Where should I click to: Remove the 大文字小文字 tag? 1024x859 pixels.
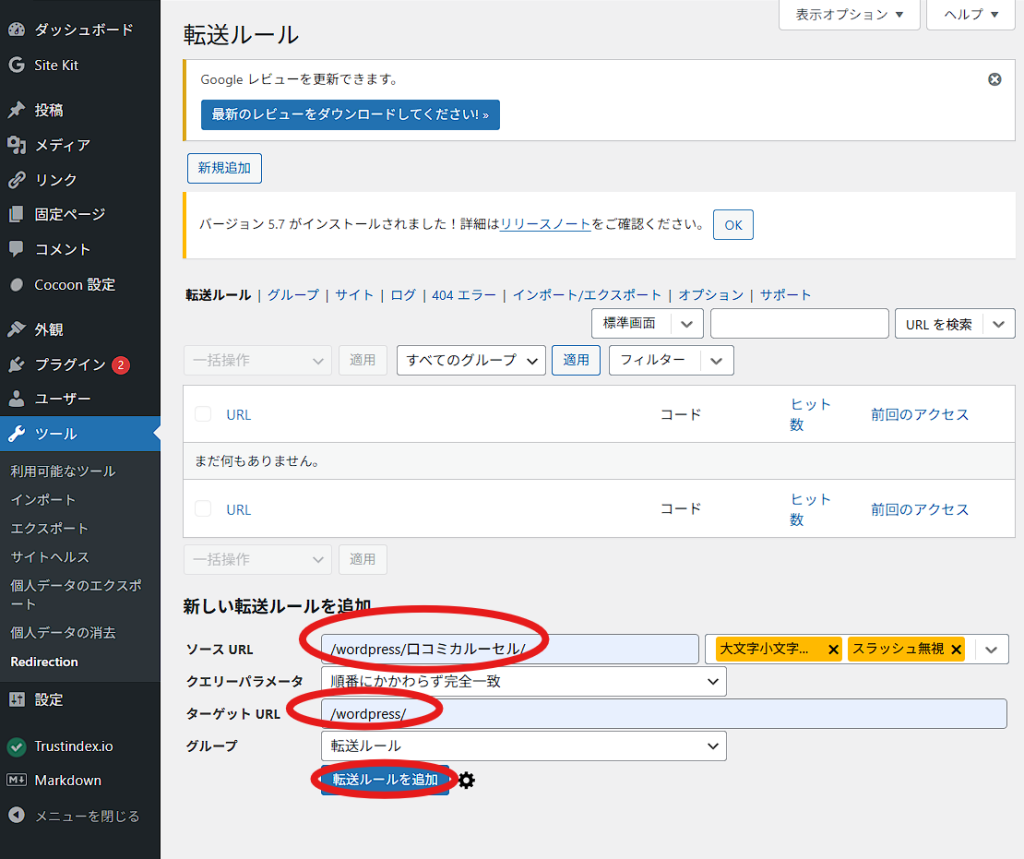(x=833, y=649)
